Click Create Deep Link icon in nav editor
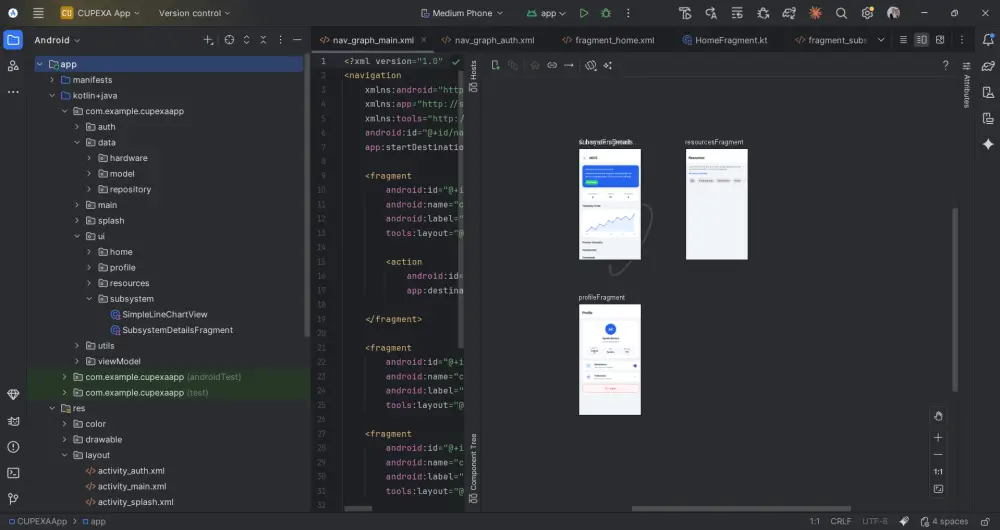Viewport: 1000px width, 530px height. point(552,65)
